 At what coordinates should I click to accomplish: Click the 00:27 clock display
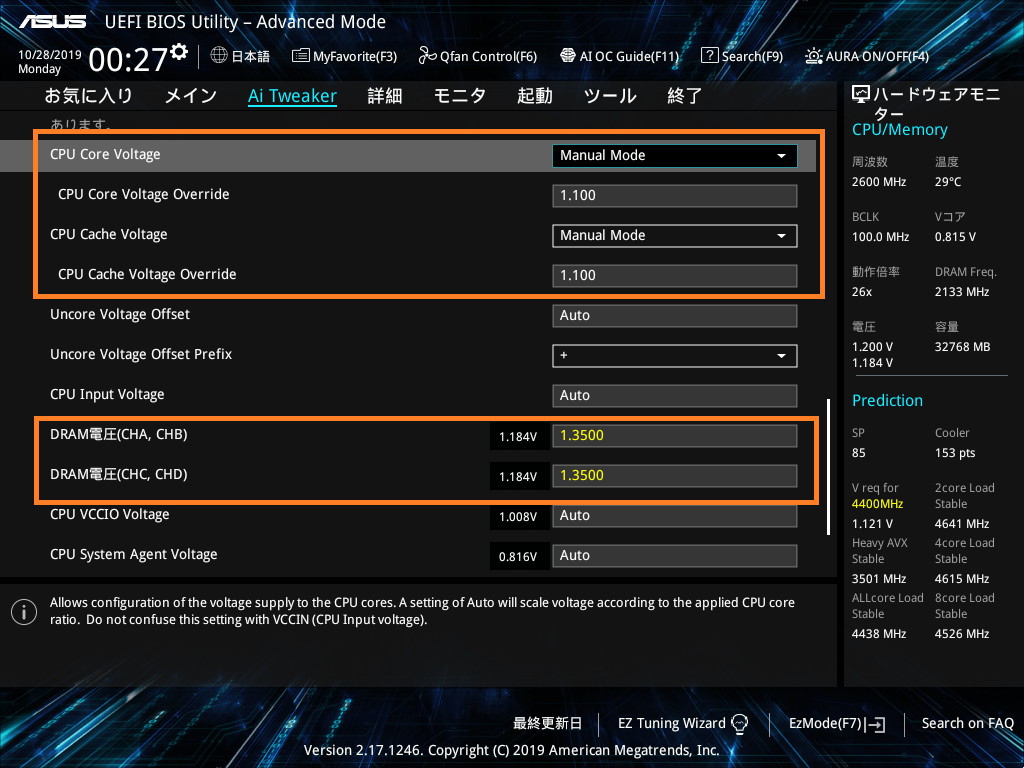pos(128,59)
